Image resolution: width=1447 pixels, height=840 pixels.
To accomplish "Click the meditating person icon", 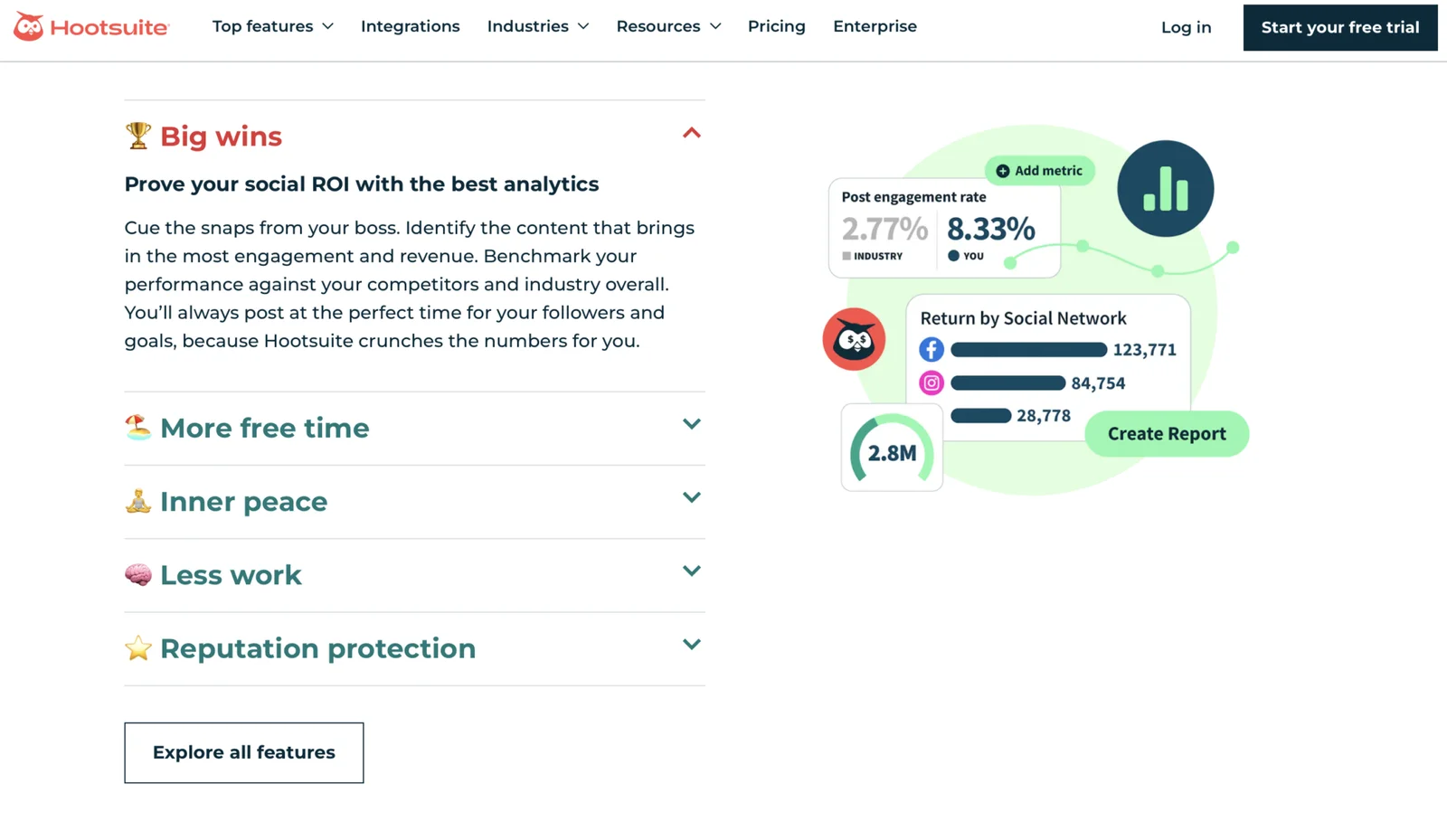I will pos(138,501).
